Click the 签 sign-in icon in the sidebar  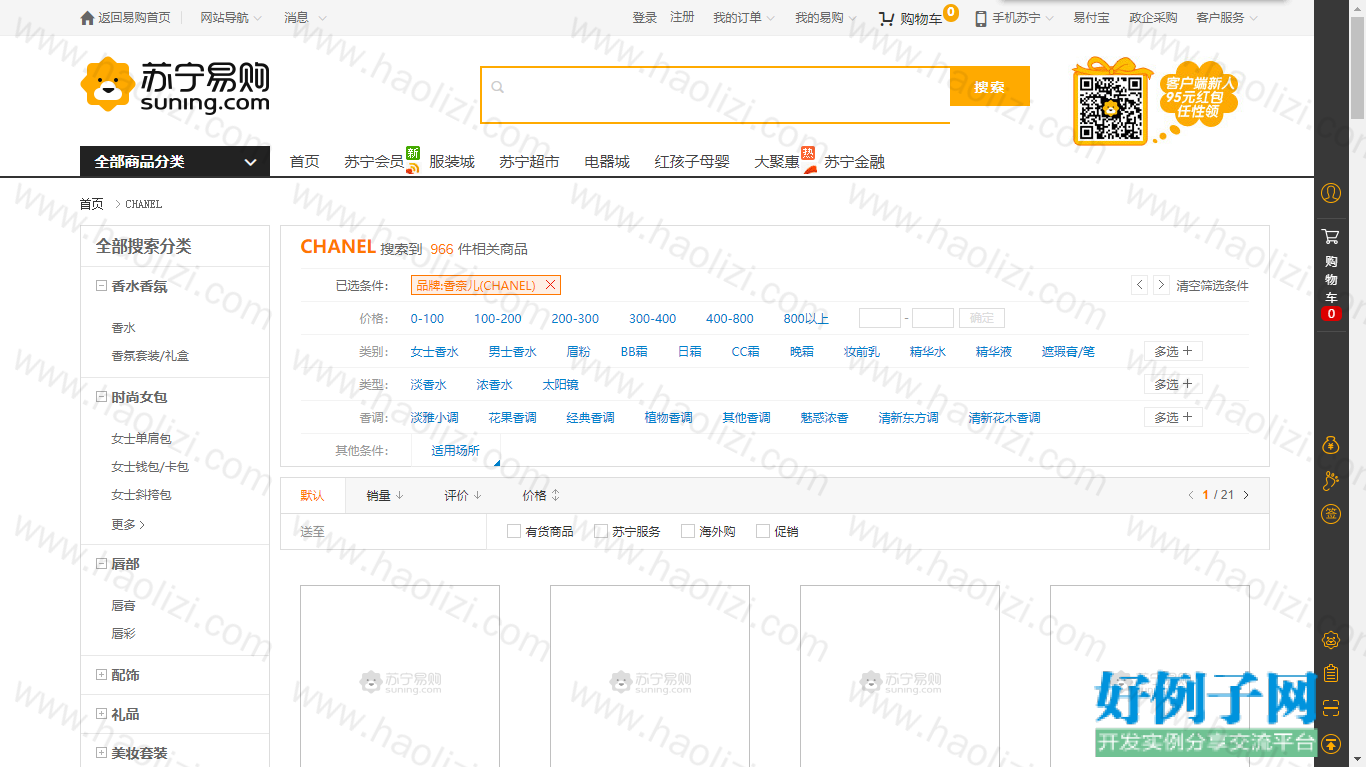click(x=1331, y=514)
